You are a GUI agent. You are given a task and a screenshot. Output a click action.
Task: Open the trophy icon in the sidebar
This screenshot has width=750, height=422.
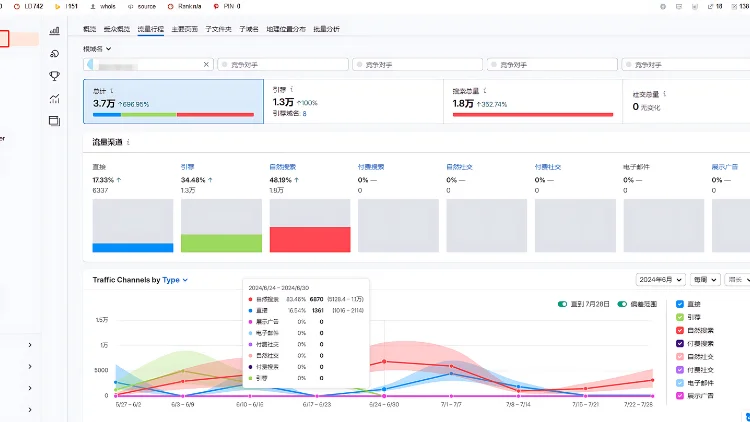pyautogui.click(x=55, y=76)
